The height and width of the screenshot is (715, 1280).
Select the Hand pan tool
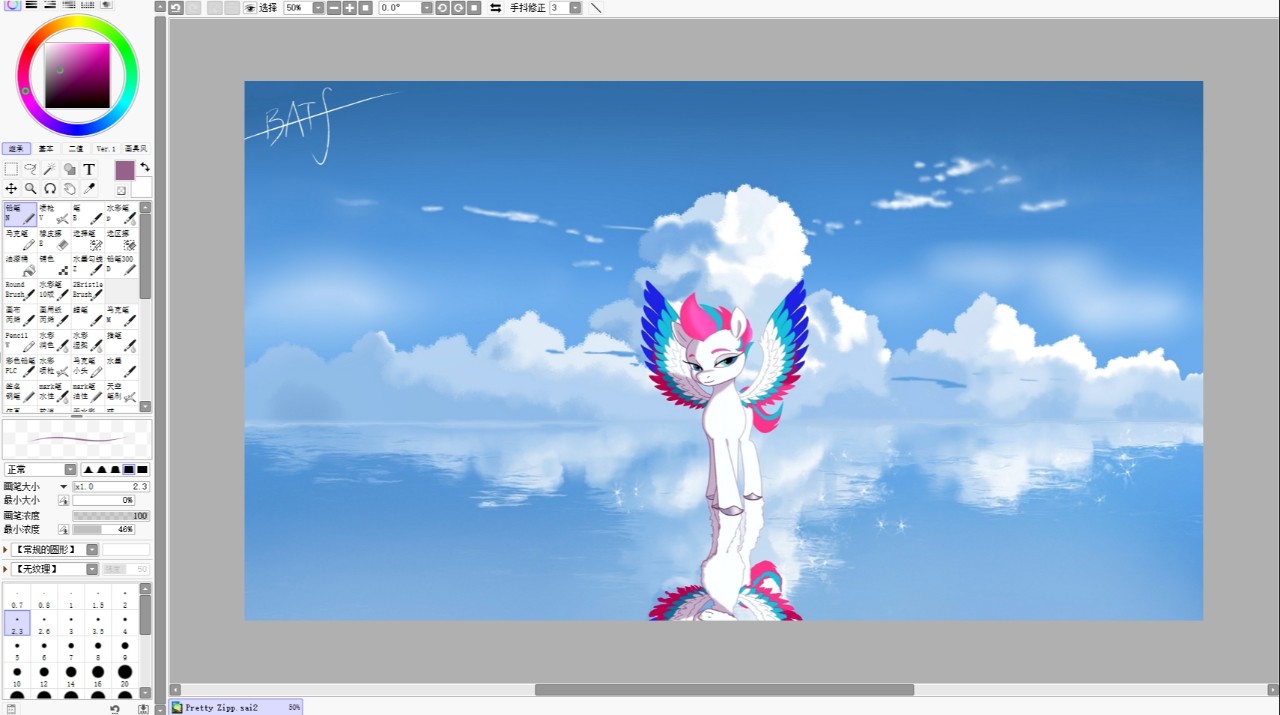click(69, 188)
